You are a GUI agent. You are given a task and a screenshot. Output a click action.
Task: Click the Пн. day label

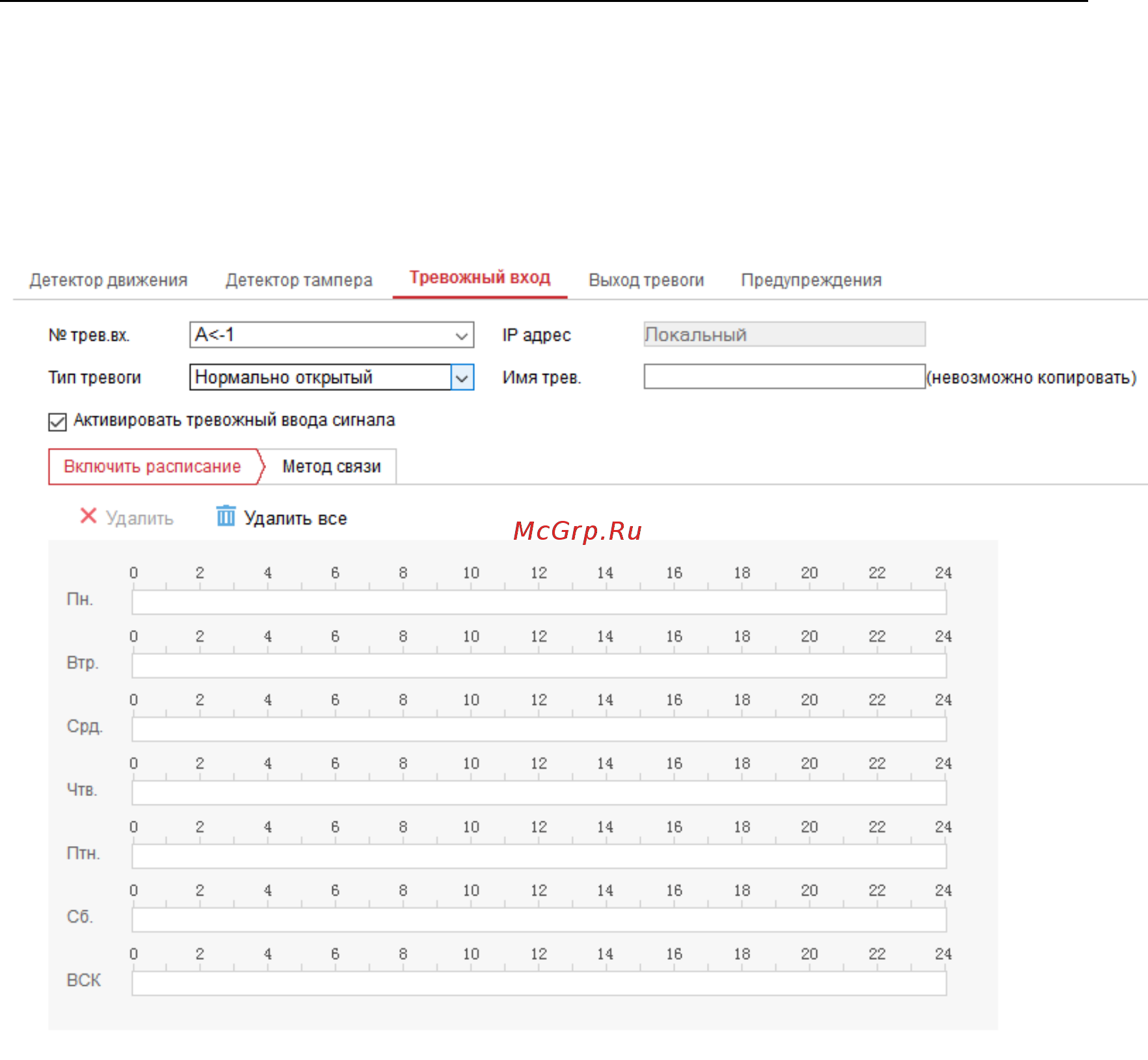coord(80,599)
